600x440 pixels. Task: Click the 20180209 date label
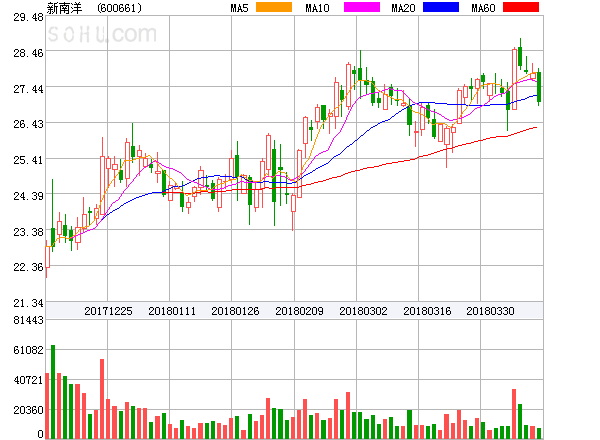click(x=299, y=311)
